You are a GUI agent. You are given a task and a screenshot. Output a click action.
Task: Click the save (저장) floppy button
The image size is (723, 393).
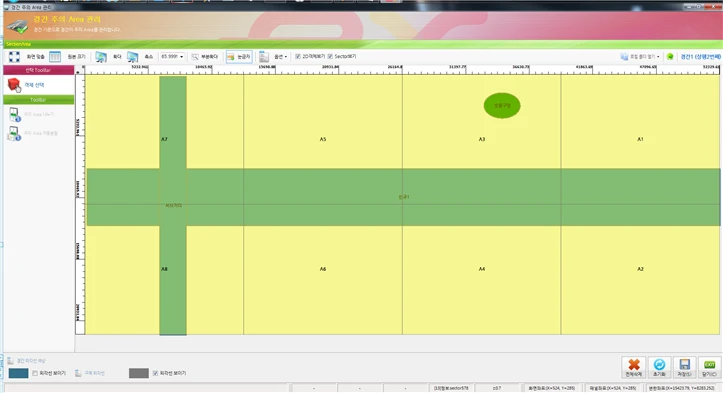[x=684, y=368]
